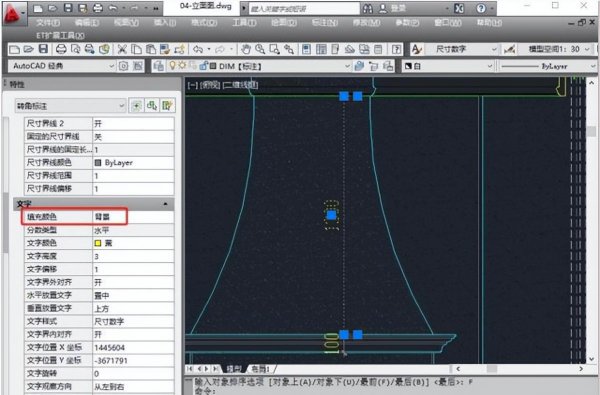600x395 pixels.
Task: Select the Pan hand tool
Action: click(246, 49)
